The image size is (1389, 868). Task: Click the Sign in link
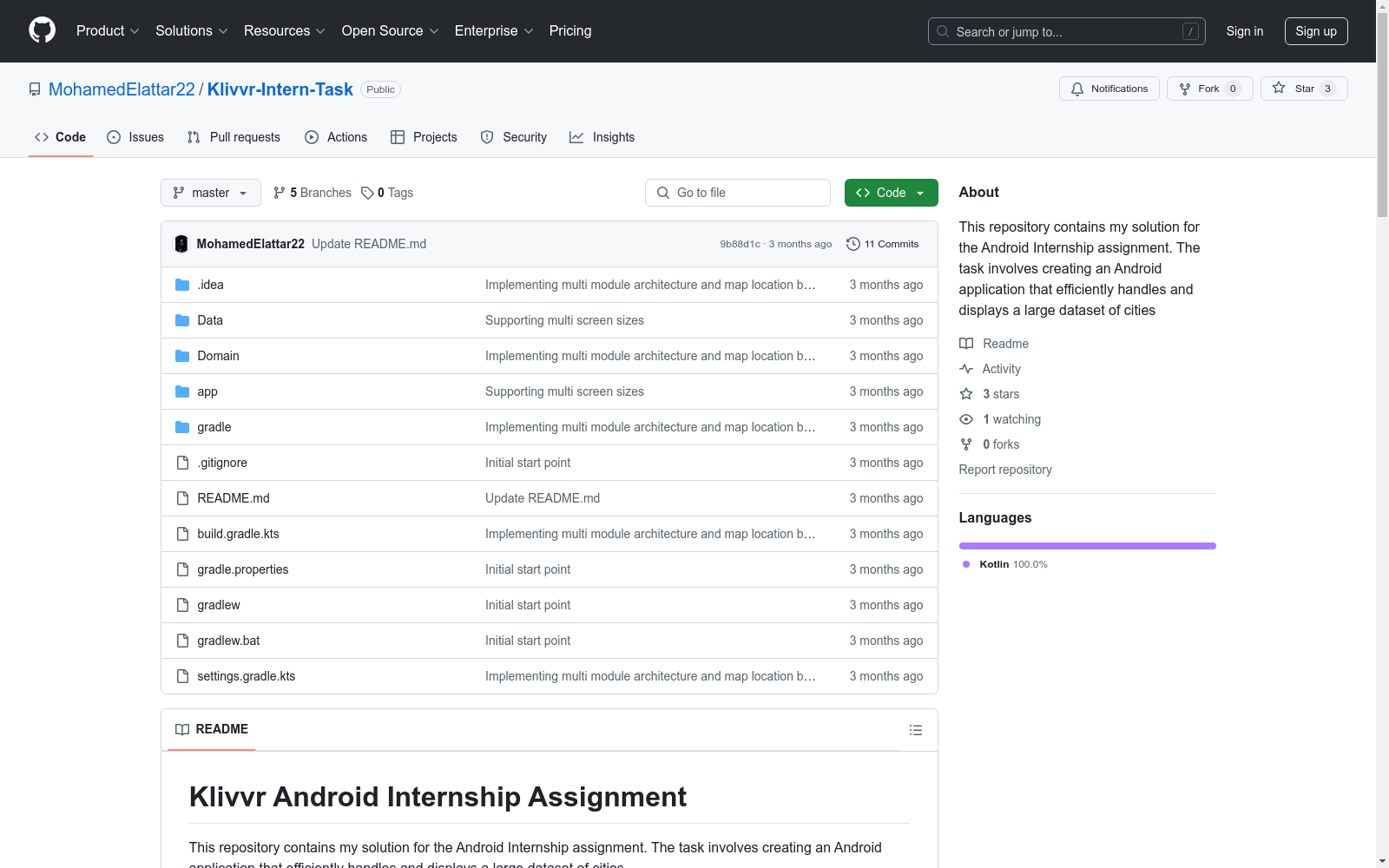coord(1245,31)
